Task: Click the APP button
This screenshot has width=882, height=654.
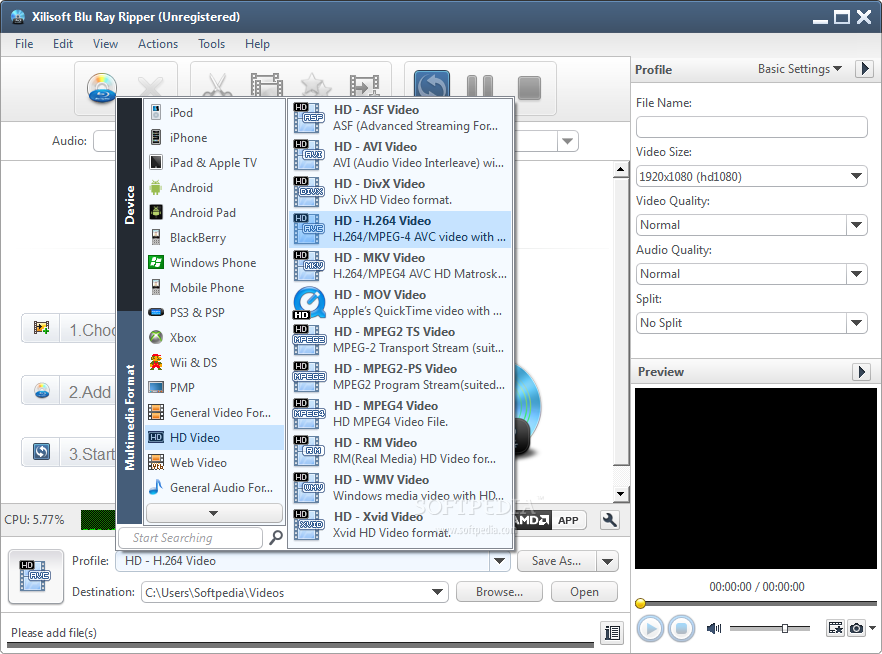Action: tap(569, 520)
